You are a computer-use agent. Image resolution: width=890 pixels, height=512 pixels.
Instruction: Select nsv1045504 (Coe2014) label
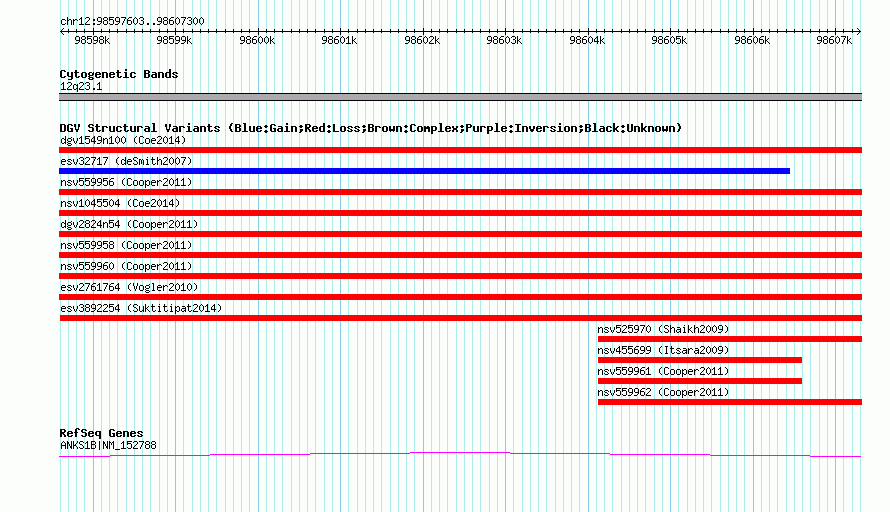tap(120, 203)
